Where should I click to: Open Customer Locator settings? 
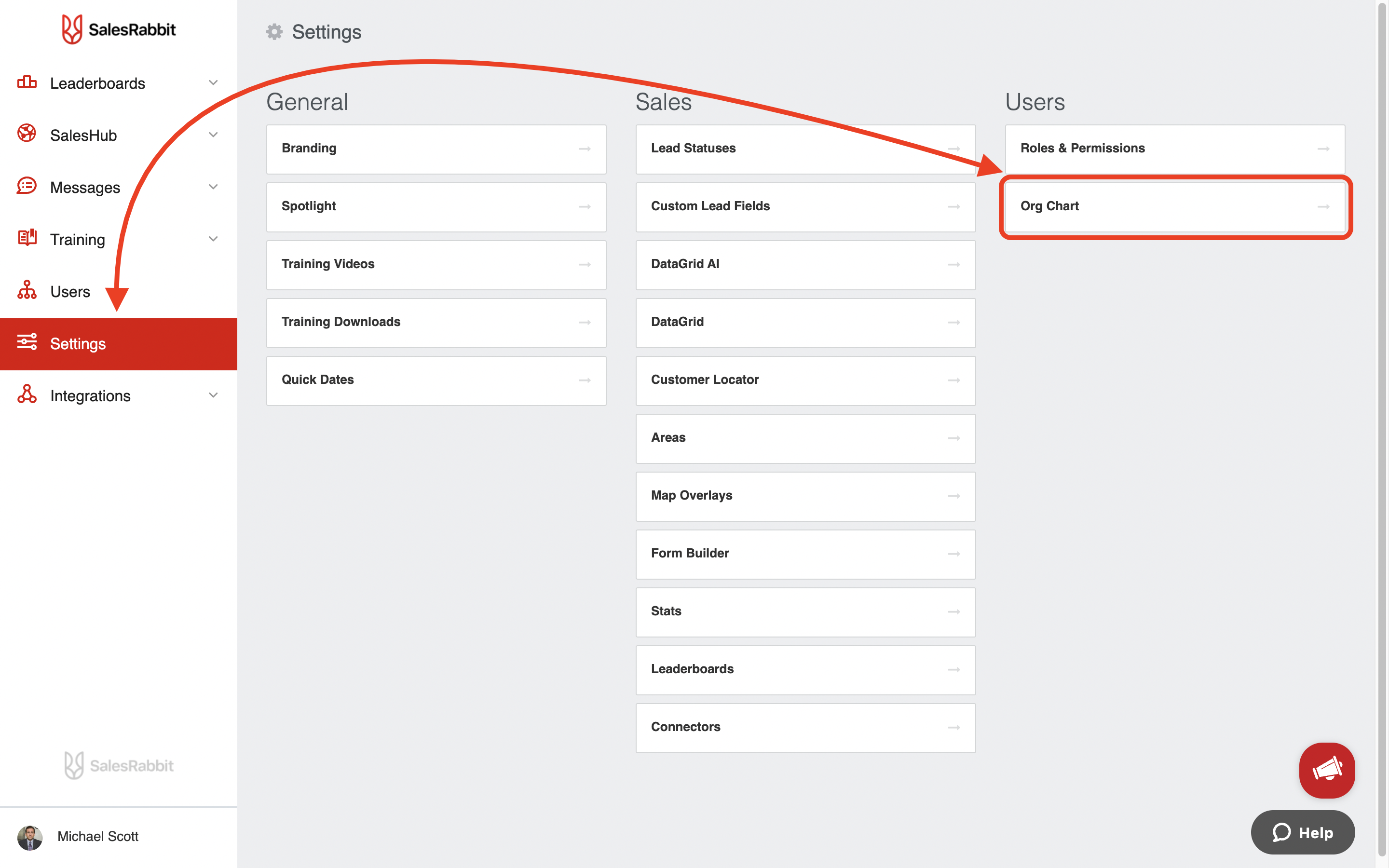tap(805, 380)
